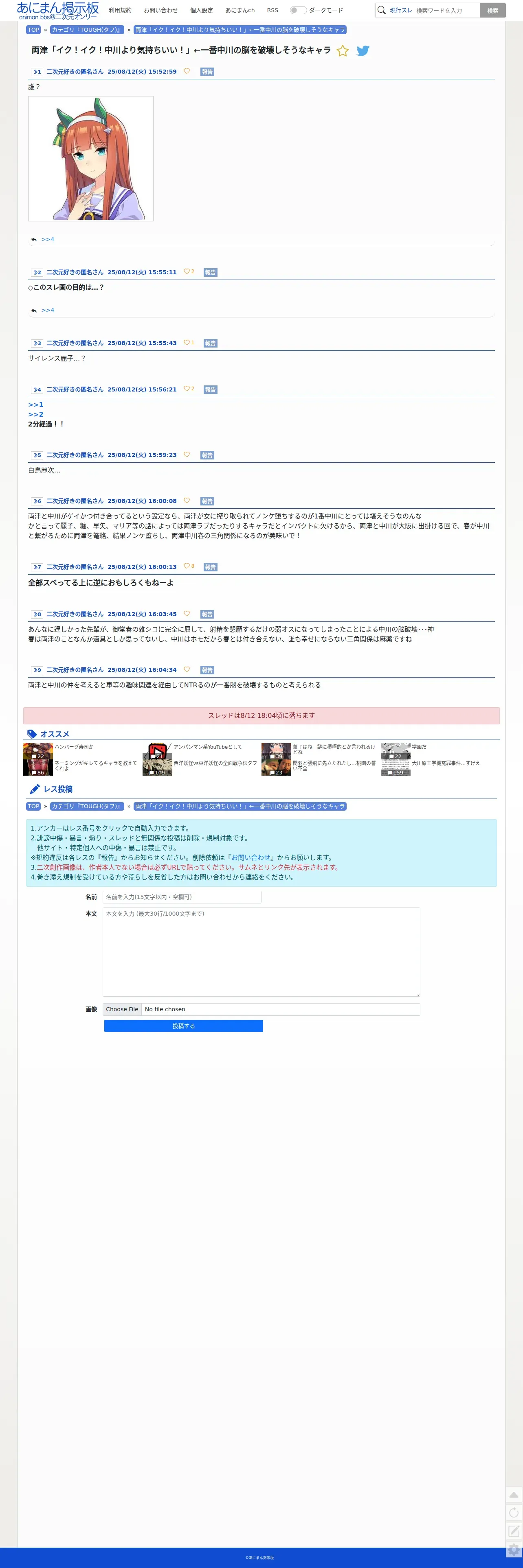
Task: Click the post number >>7 anchor
Action: (x=37, y=567)
